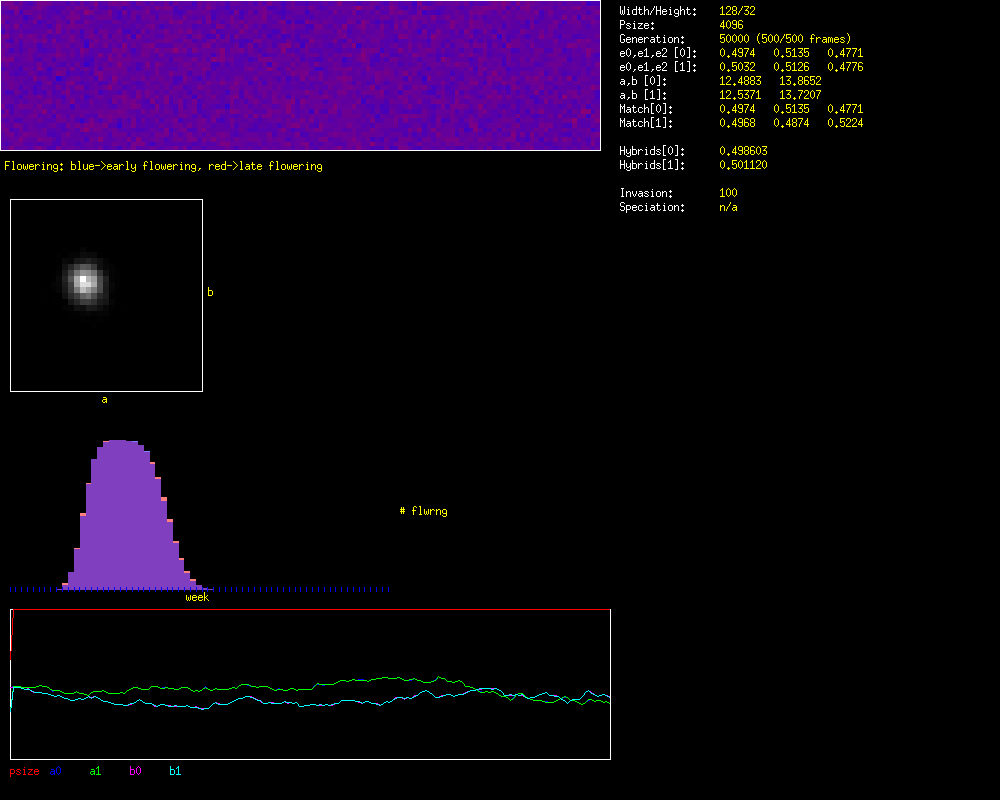1000x800 pixels.
Task: Select the "0.5224" value
Action: pyautogui.click(x=845, y=124)
